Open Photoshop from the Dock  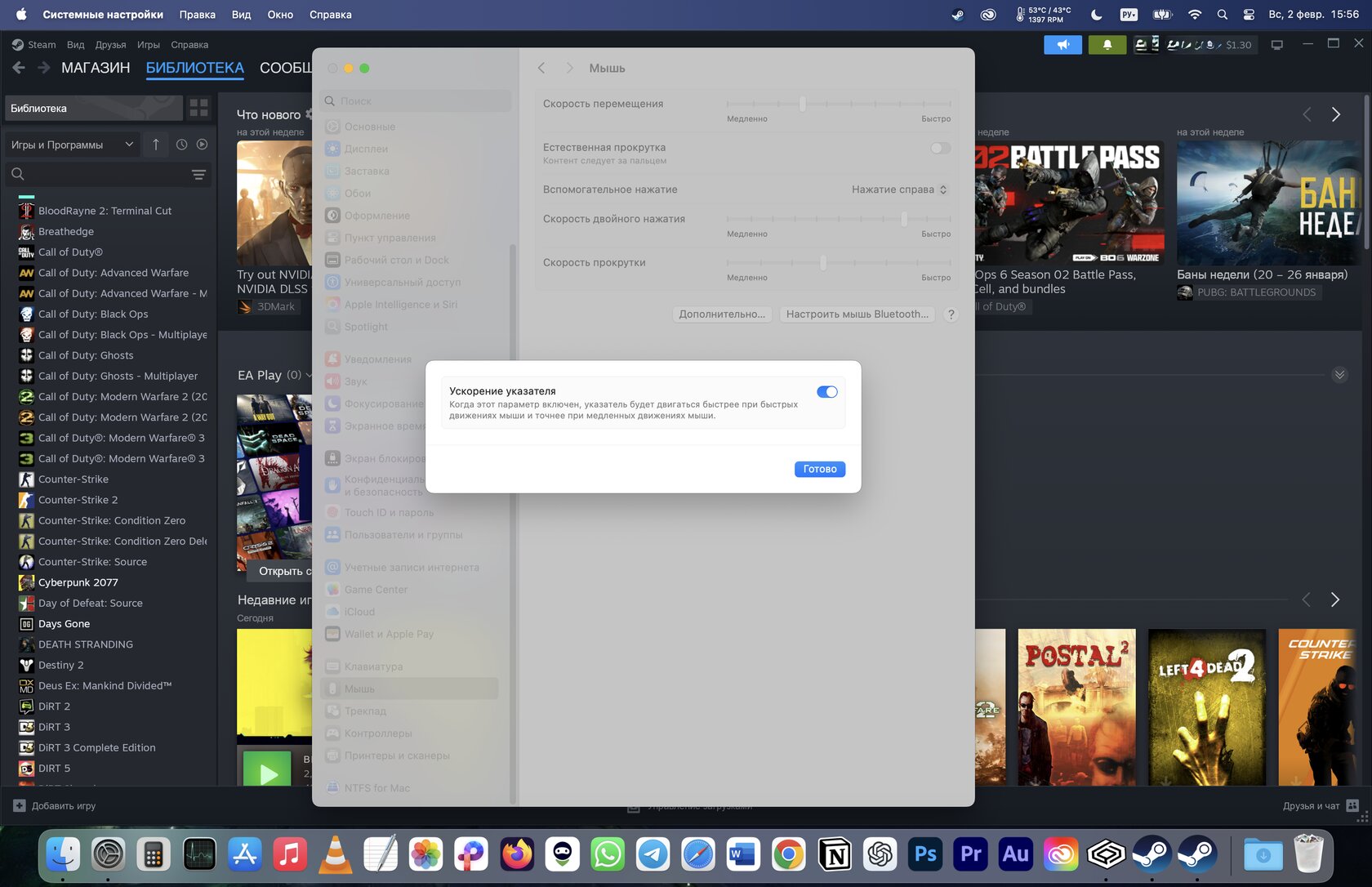(925, 855)
